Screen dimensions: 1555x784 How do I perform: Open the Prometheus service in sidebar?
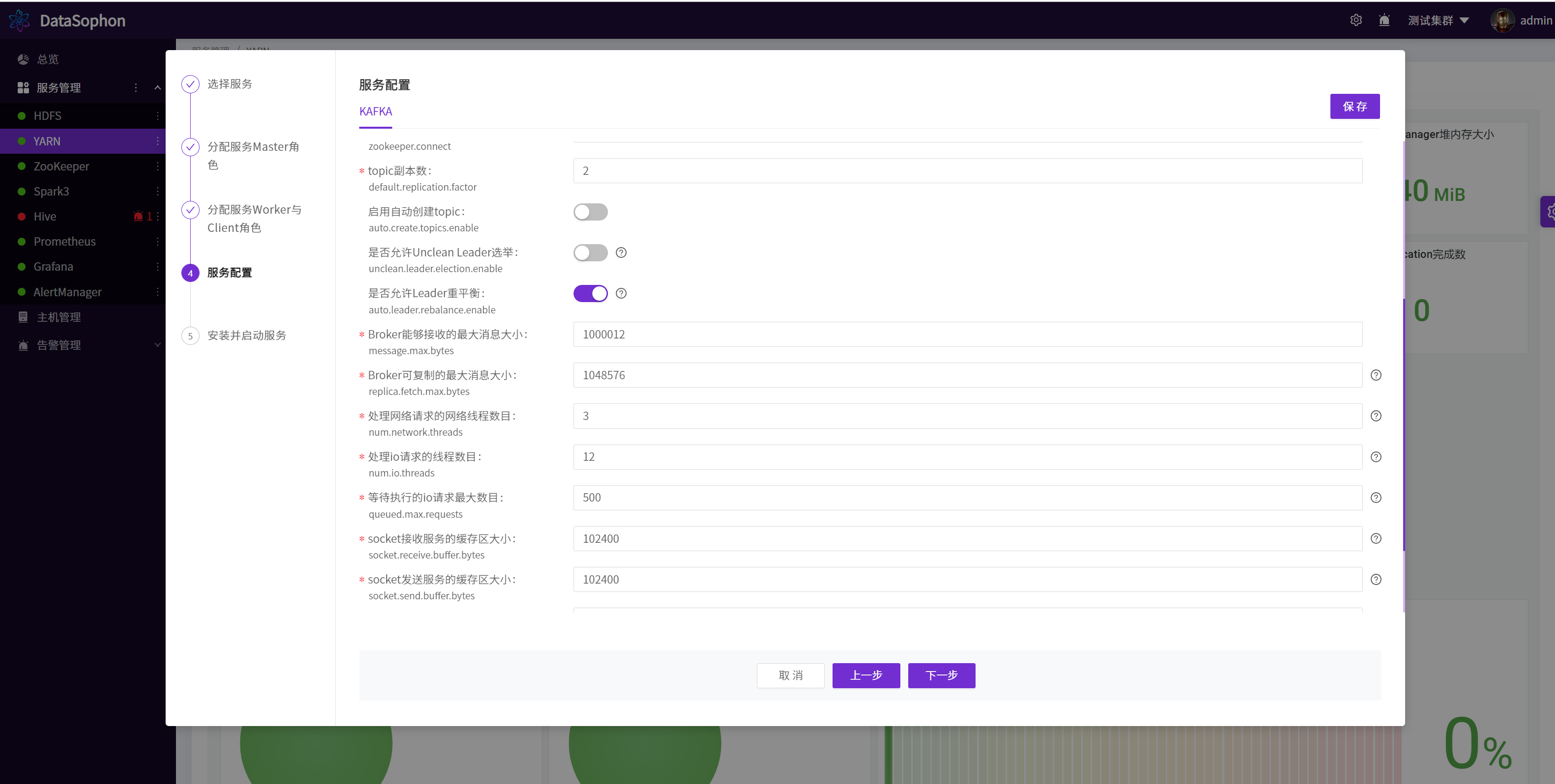(x=64, y=241)
